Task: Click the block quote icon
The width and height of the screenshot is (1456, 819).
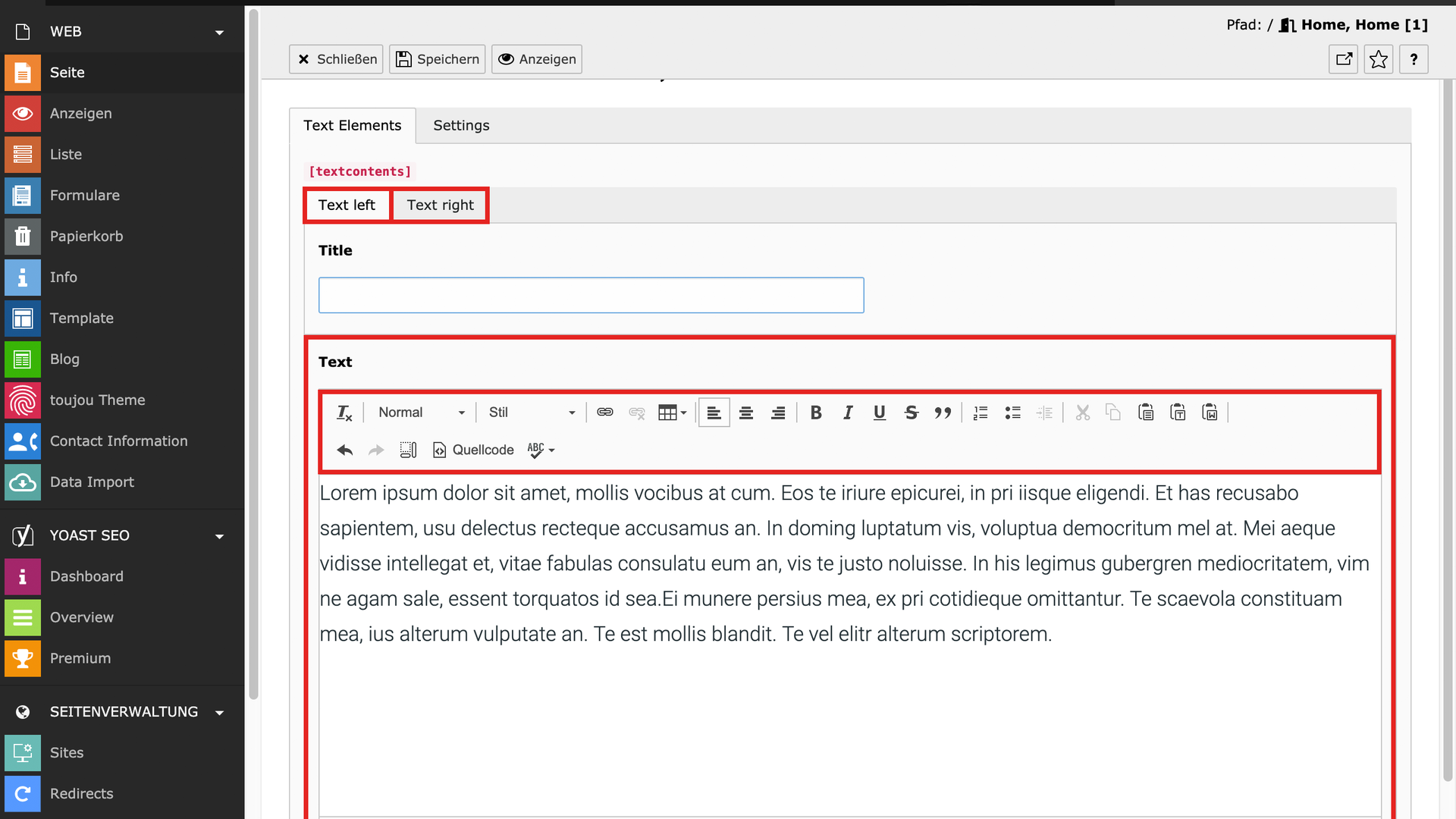Action: 943,413
